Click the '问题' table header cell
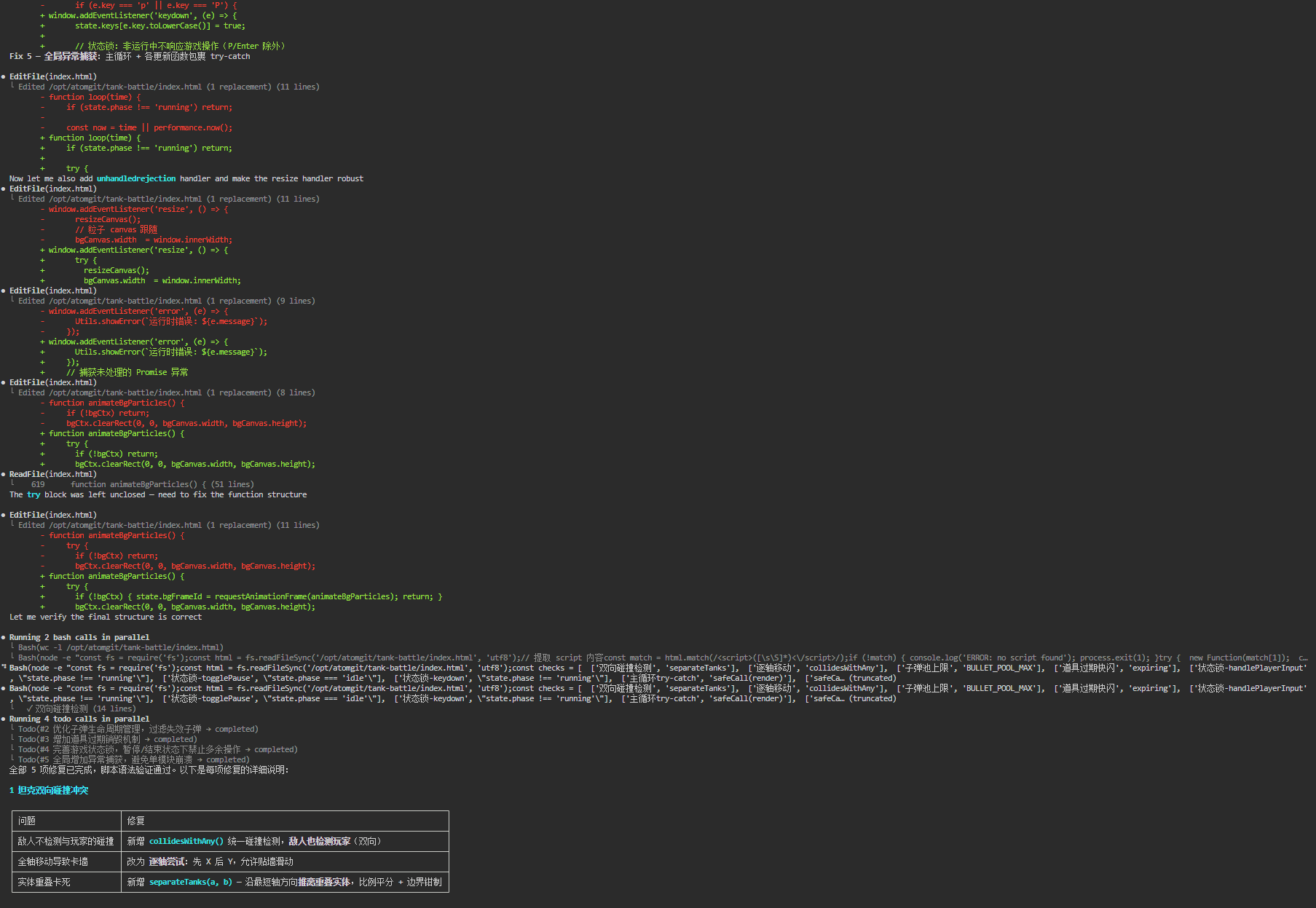Screen dimensions: 1316x908 click(66, 821)
